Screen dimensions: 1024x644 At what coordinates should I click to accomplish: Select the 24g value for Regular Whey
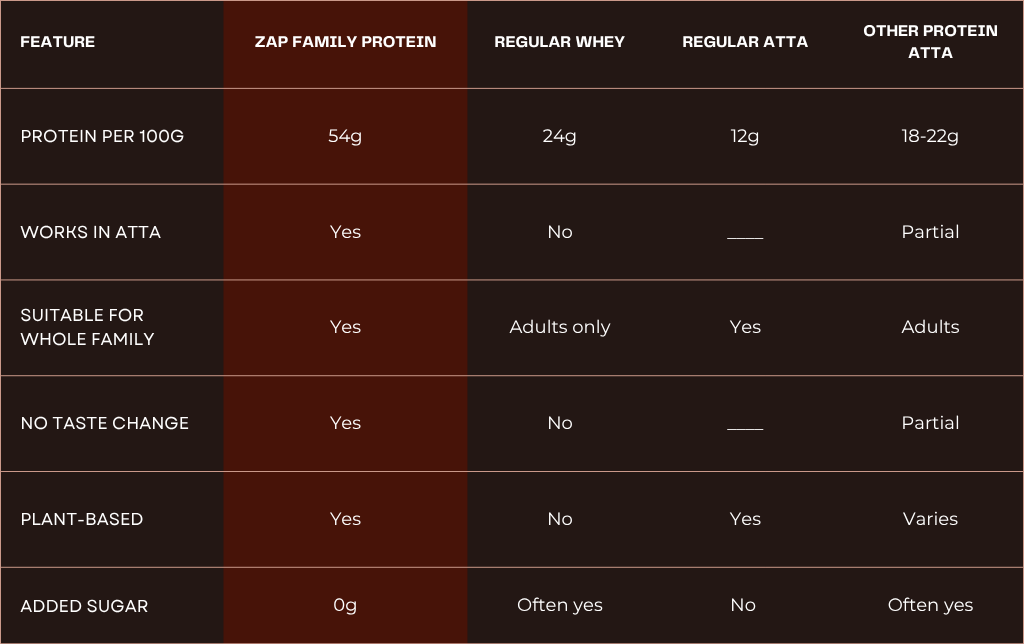tap(559, 136)
